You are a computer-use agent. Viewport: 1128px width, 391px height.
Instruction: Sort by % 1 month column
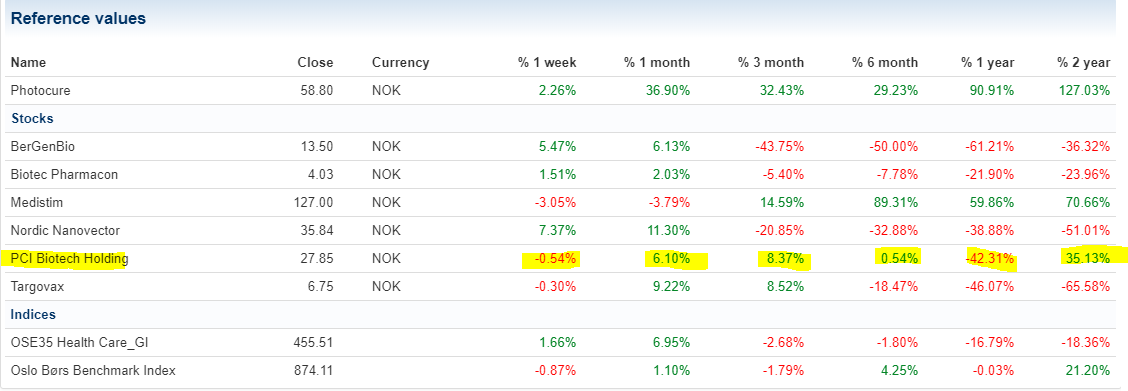[x=657, y=63]
